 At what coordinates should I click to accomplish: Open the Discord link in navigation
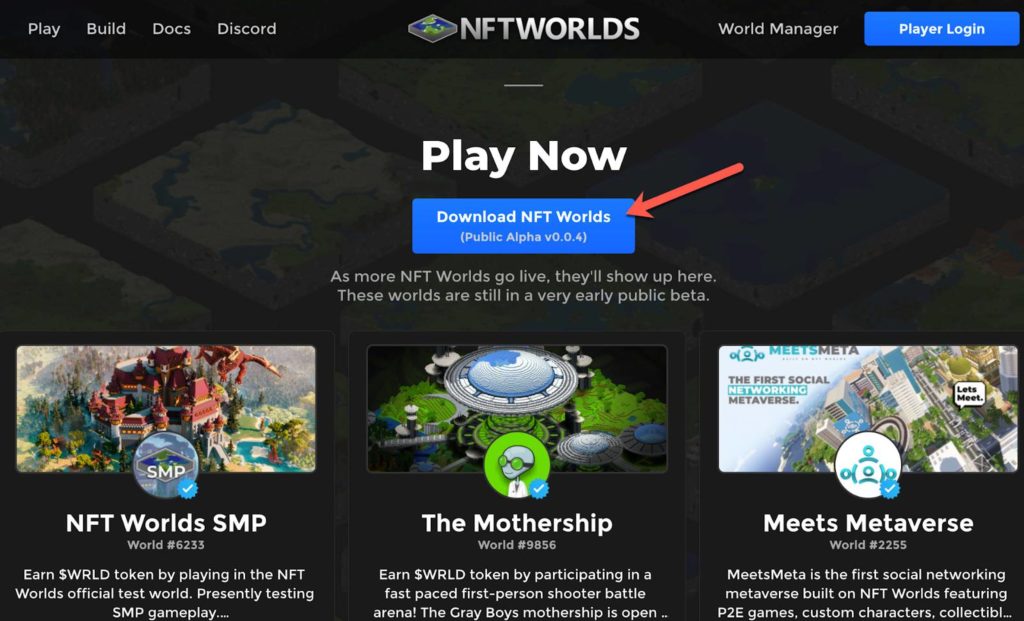point(246,29)
